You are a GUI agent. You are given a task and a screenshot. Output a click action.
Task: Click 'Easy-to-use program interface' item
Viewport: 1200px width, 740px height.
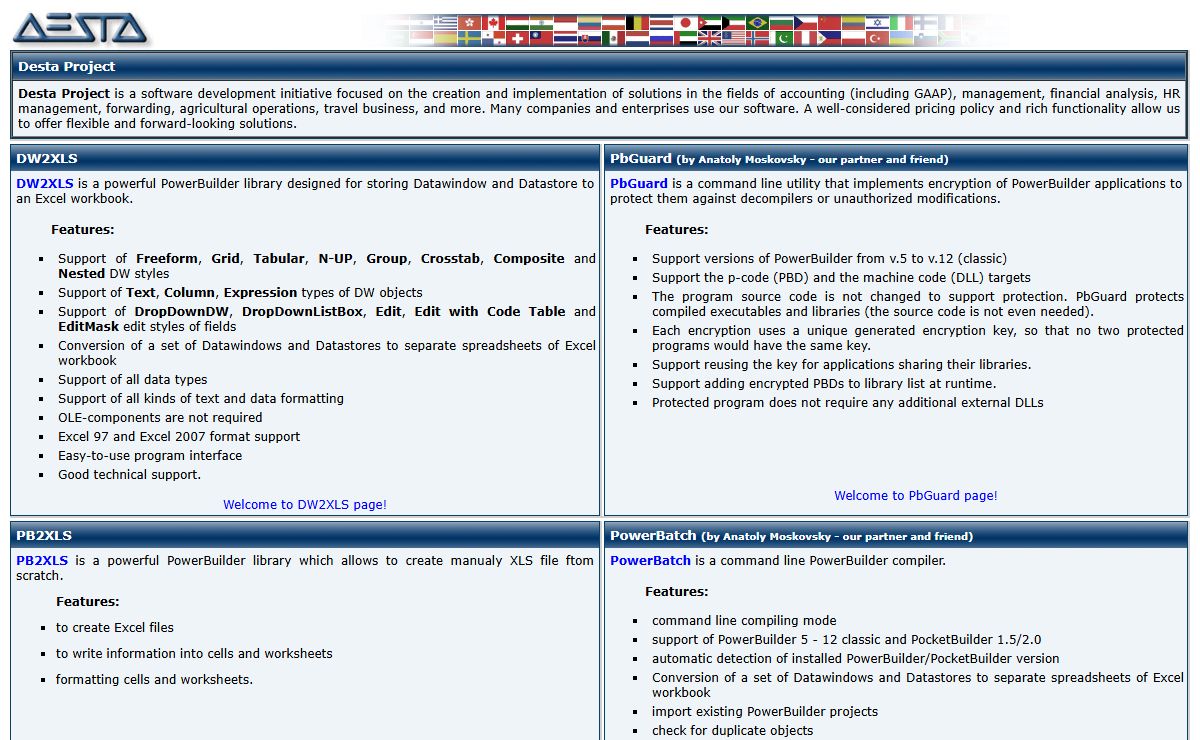point(150,455)
